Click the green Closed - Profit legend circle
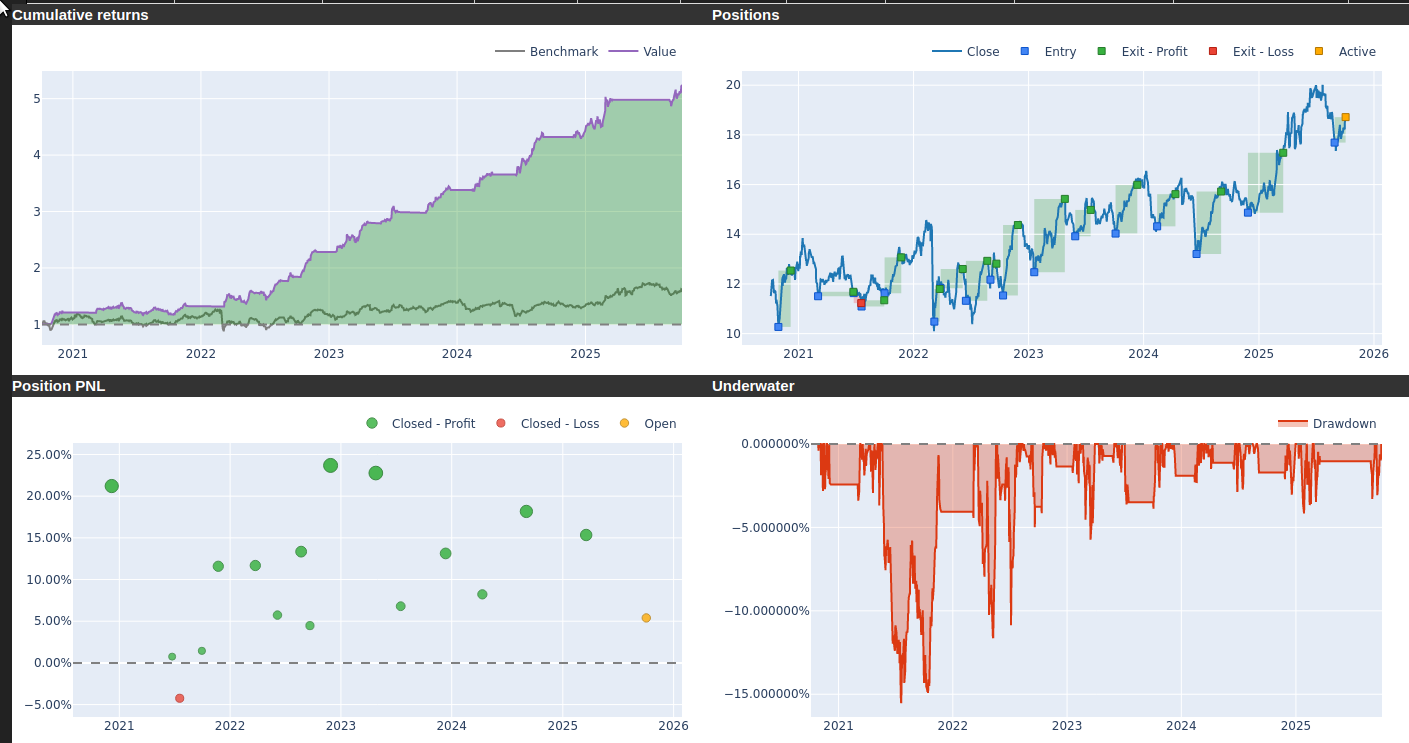The height and width of the screenshot is (743, 1409). point(372,424)
